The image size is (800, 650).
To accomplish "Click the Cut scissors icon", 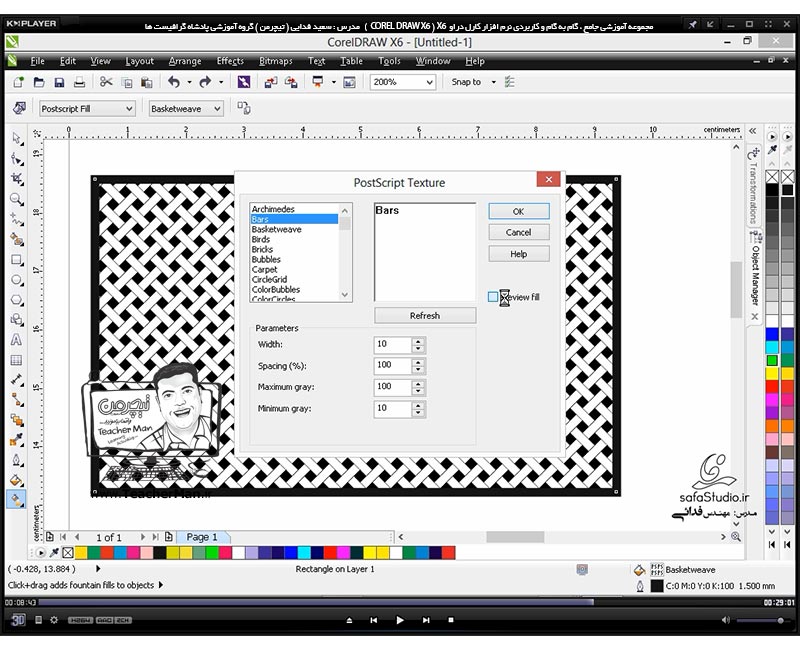I will (x=106, y=82).
